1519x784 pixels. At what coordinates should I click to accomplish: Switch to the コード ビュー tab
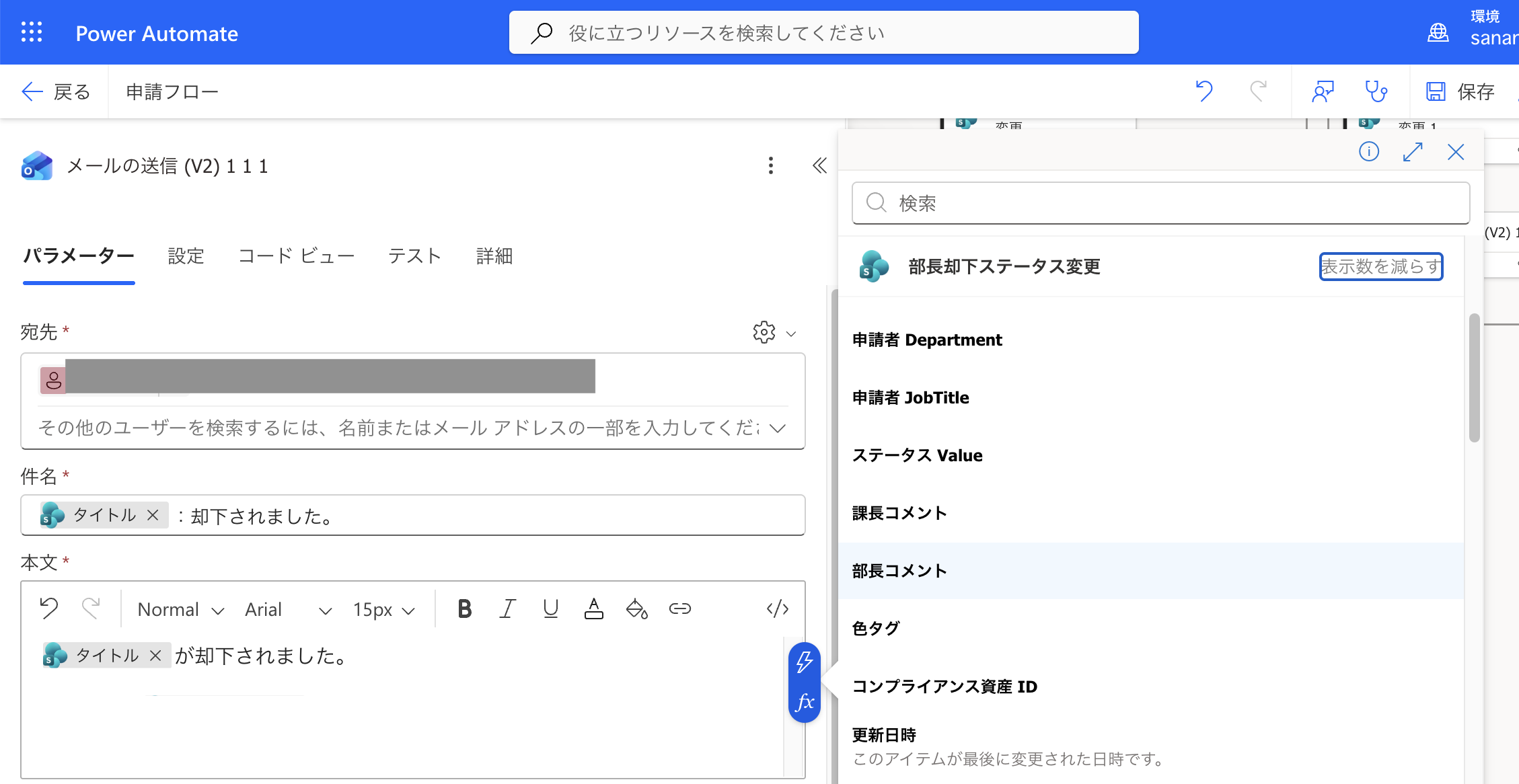(x=296, y=256)
